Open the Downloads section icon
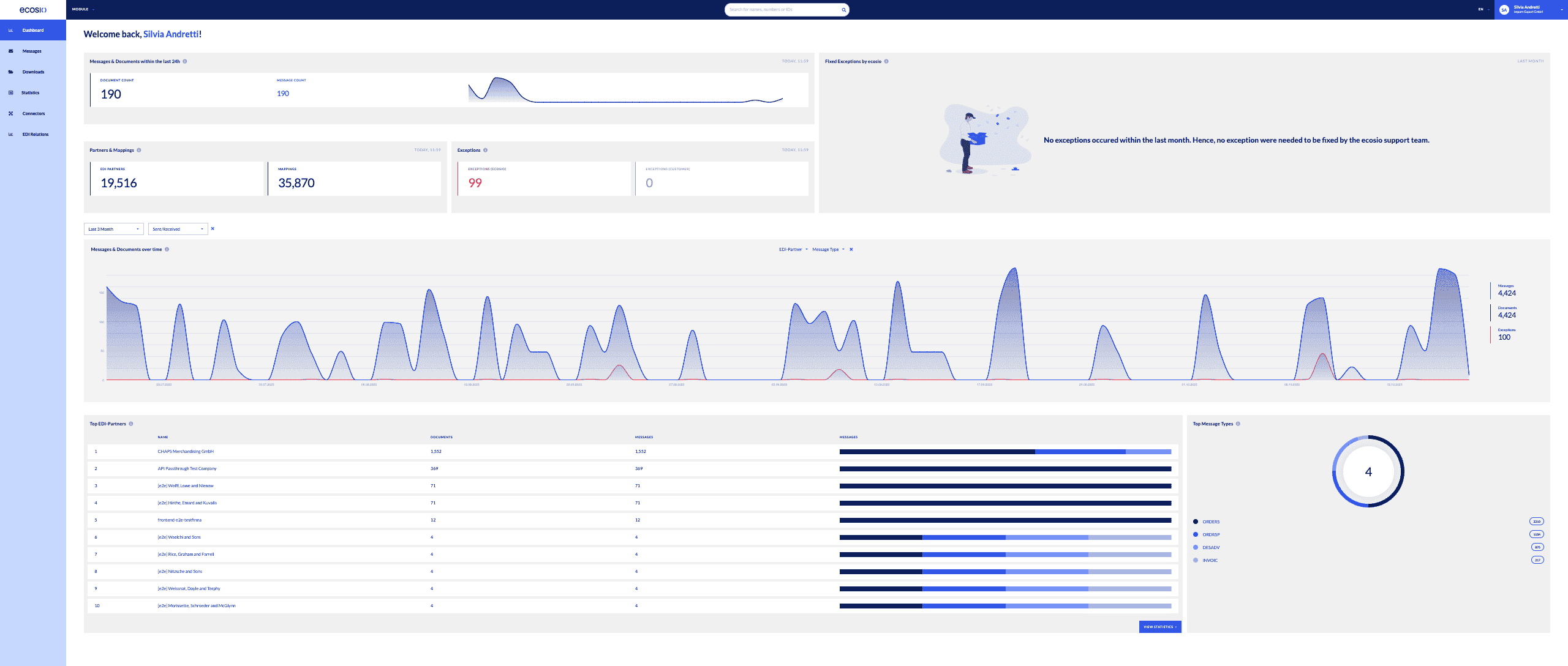This screenshot has height=666, width=1568. 12,72
